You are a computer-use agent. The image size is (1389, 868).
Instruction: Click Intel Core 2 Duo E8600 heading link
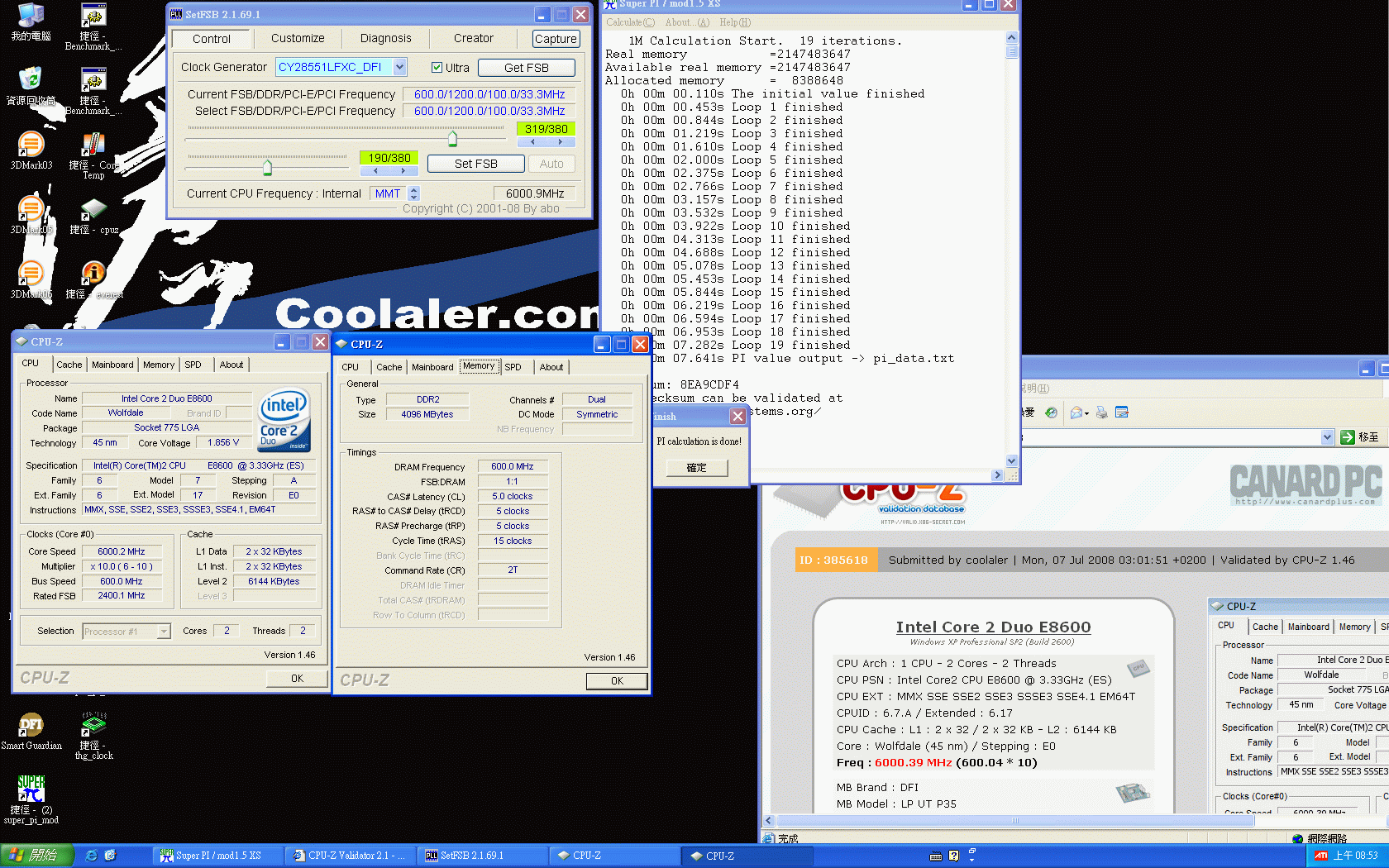[x=993, y=627]
